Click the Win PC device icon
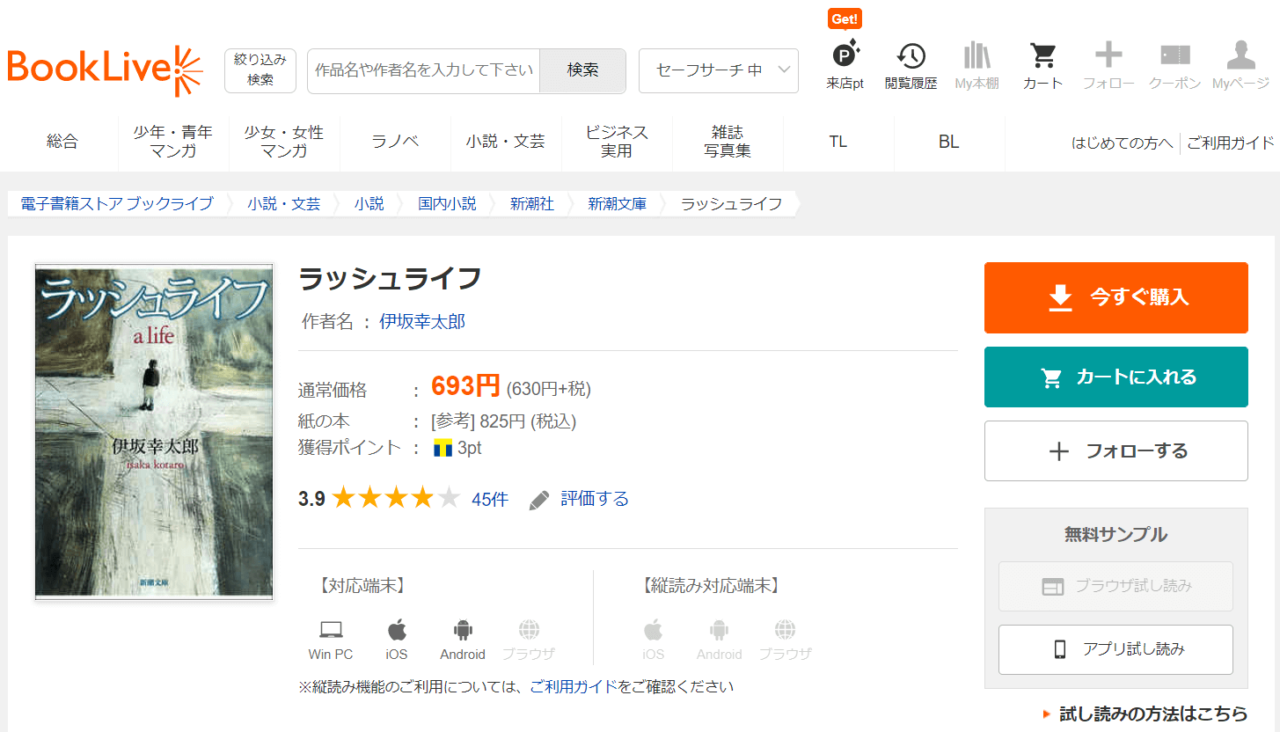The image size is (1280, 732). pyautogui.click(x=331, y=630)
